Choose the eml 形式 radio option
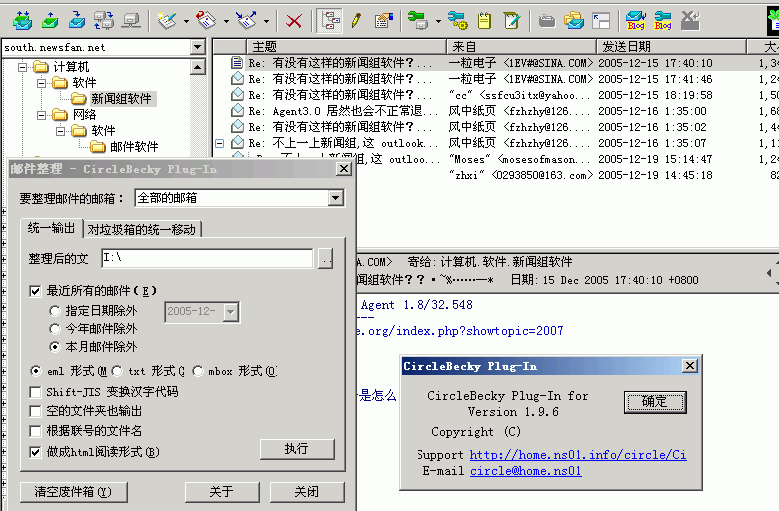Image resolution: width=779 pixels, height=511 pixels. pyautogui.click(x=36, y=371)
